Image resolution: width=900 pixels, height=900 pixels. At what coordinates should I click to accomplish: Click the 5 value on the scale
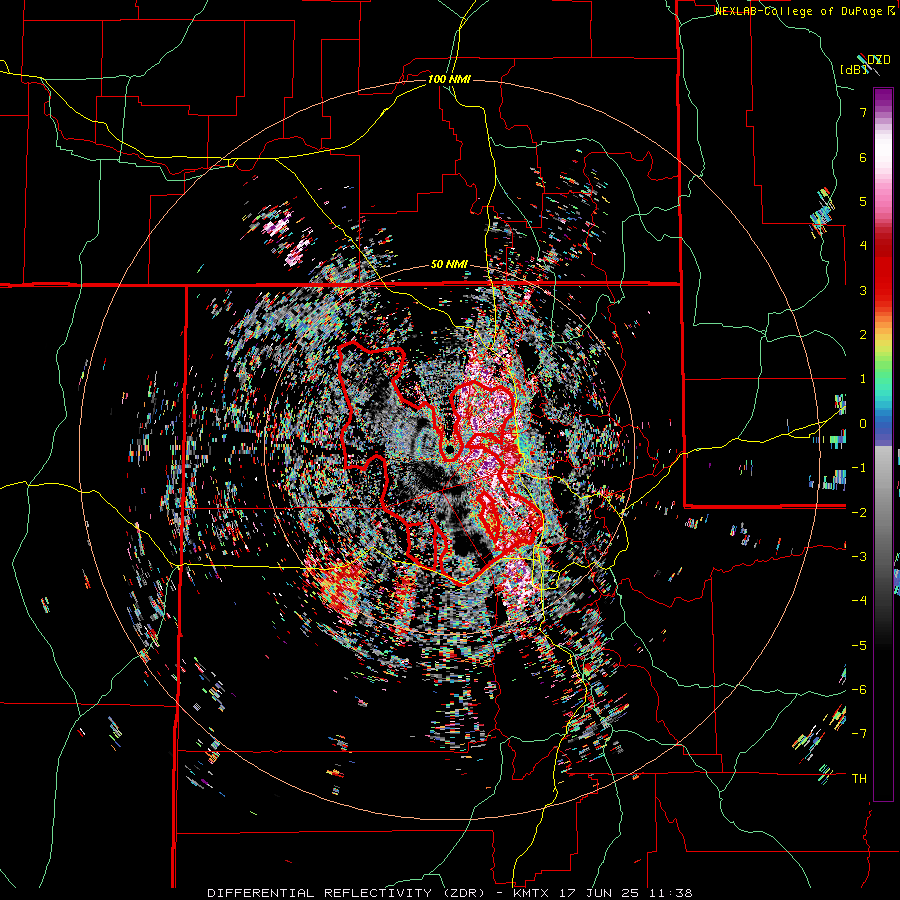[x=863, y=201]
